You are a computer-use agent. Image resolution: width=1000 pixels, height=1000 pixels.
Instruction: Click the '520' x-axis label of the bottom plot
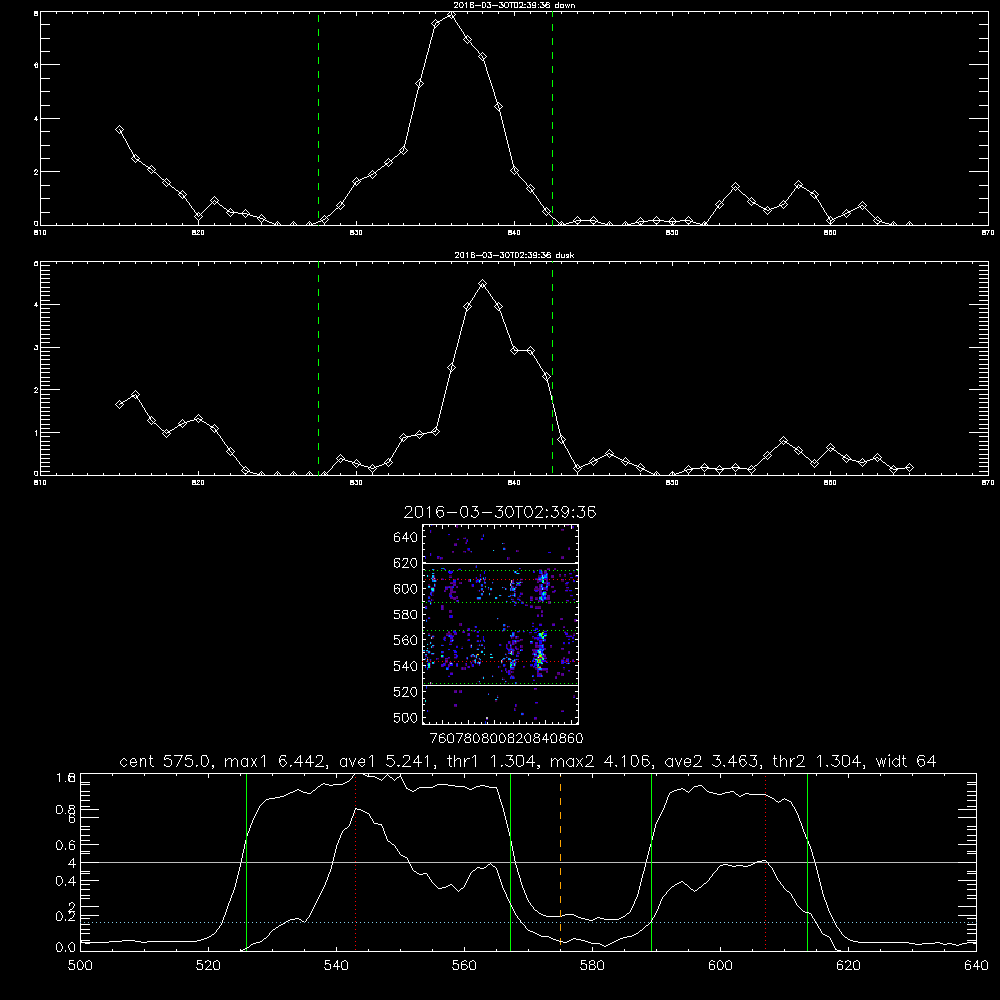click(x=208, y=966)
